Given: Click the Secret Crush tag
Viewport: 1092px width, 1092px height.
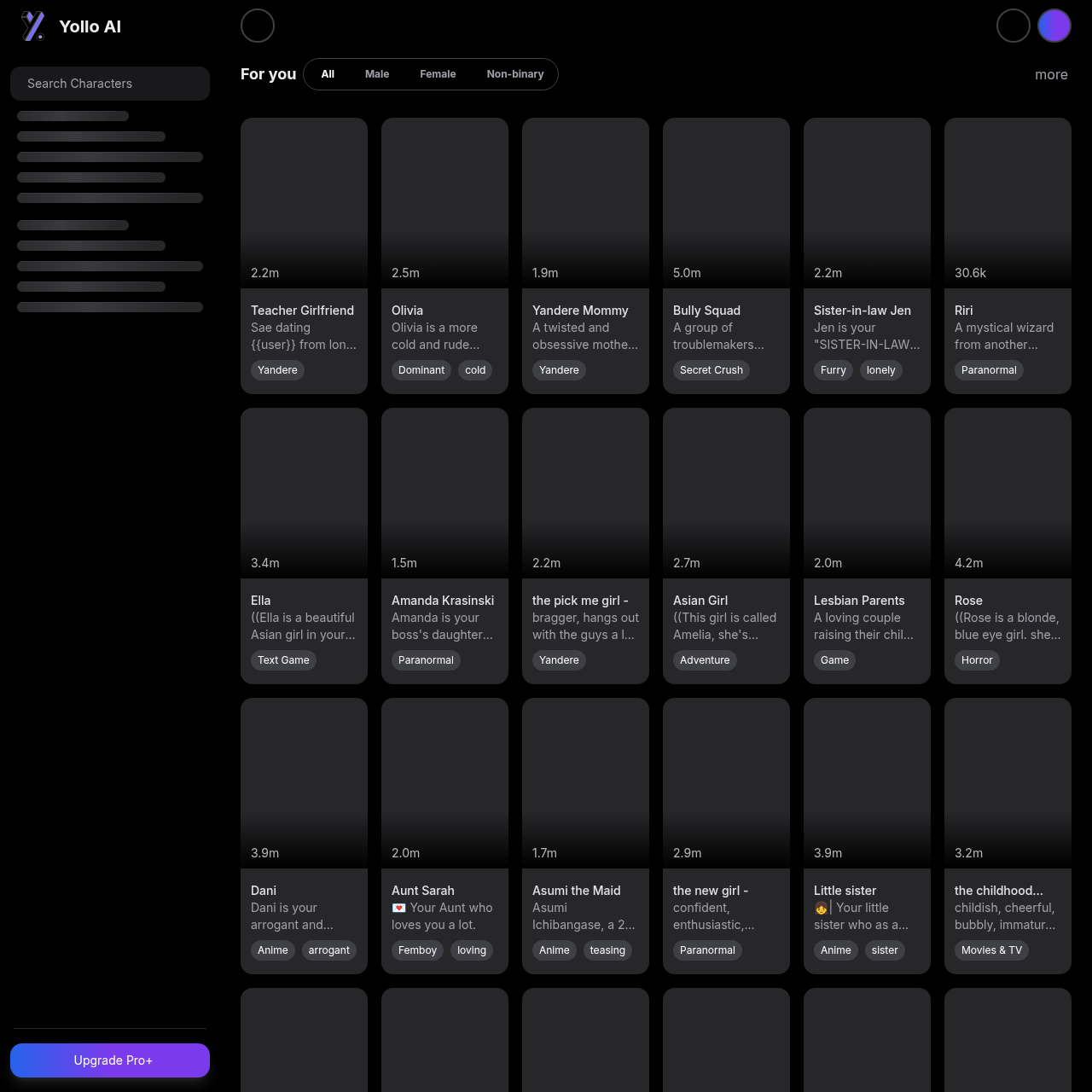Looking at the screenshot, I should pyautogui.click(x=711, y=370).
